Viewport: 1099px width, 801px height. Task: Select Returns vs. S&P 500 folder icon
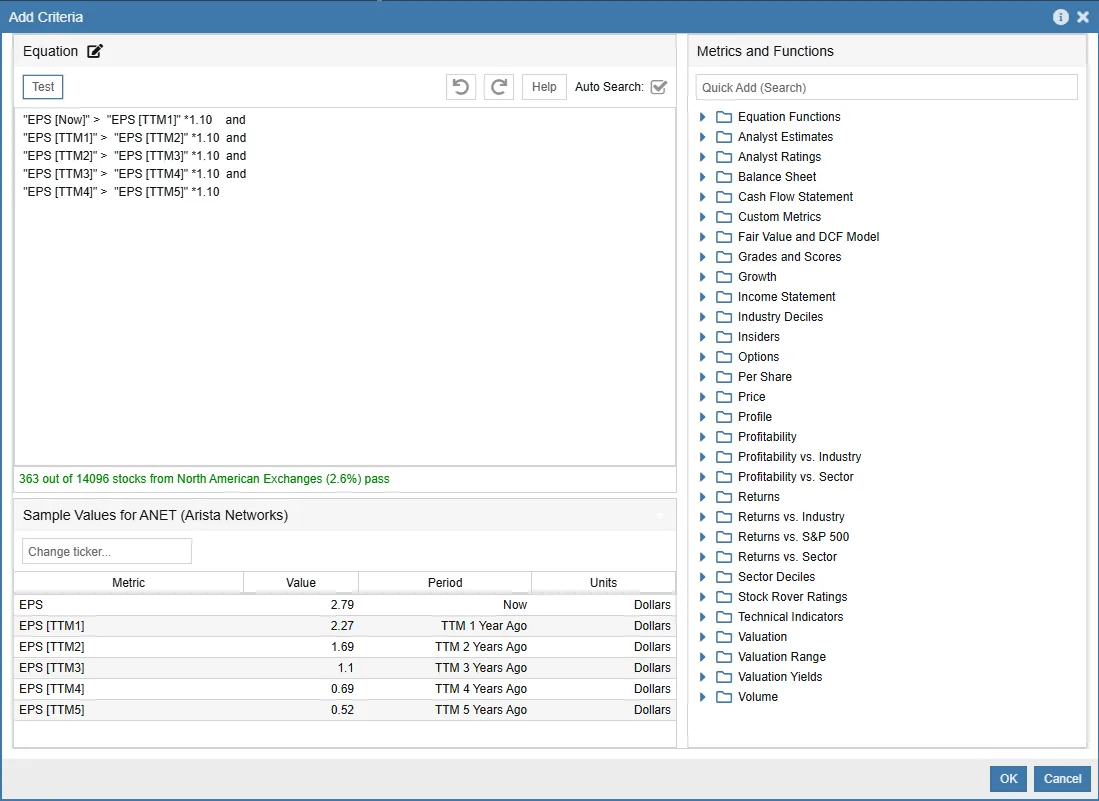pyautogui.click(x=724, y=537)
